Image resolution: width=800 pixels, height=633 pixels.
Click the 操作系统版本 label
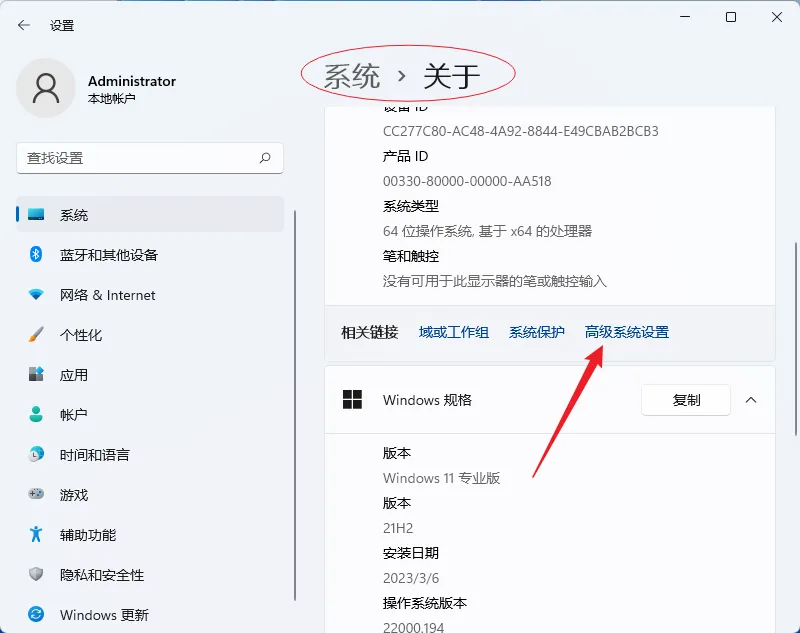click(424, 603)
